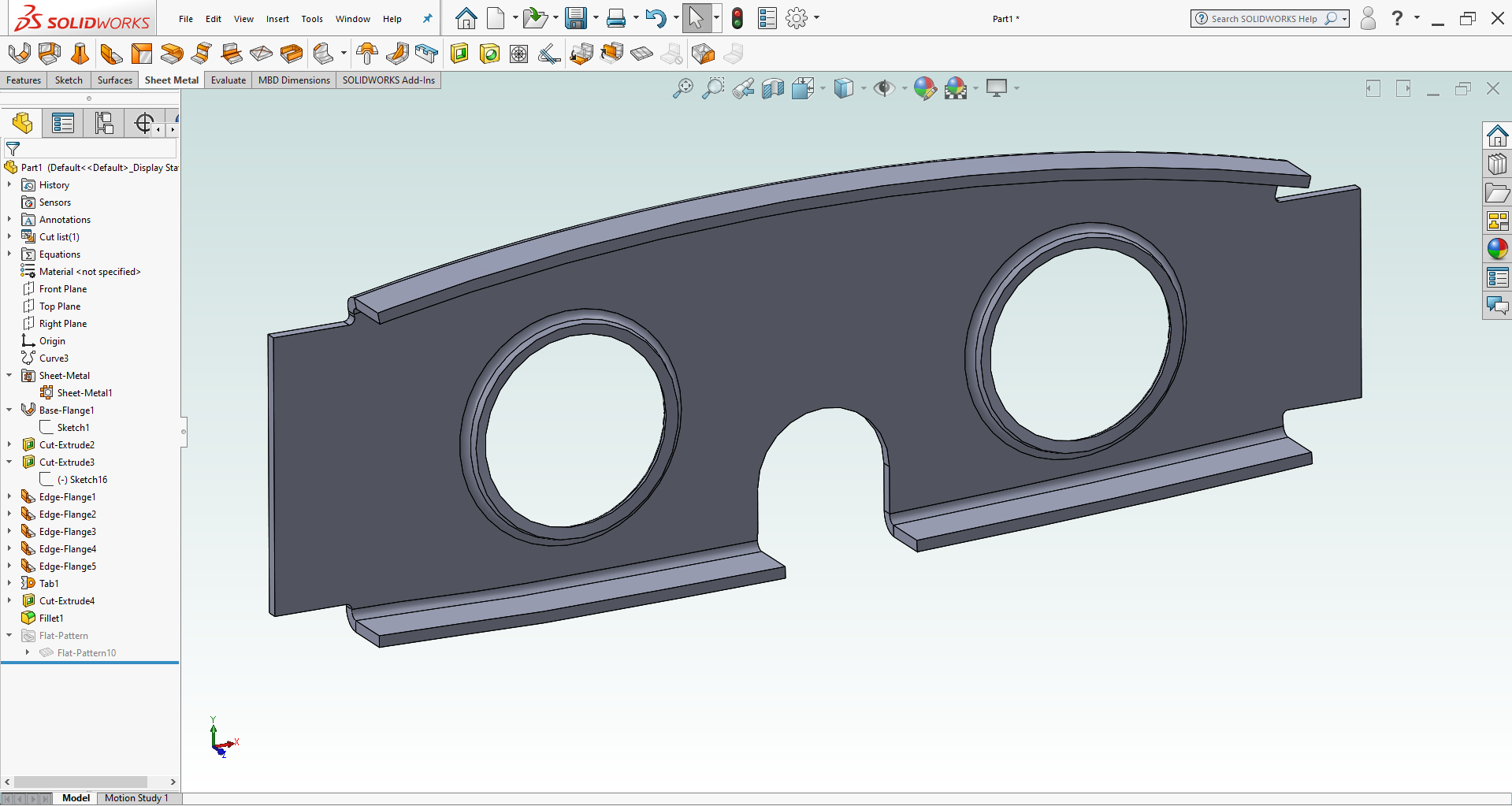The height and width of the screenshot is (806, 1512).
Task: Open the Insert menu
Action: (x=277, y=19)
